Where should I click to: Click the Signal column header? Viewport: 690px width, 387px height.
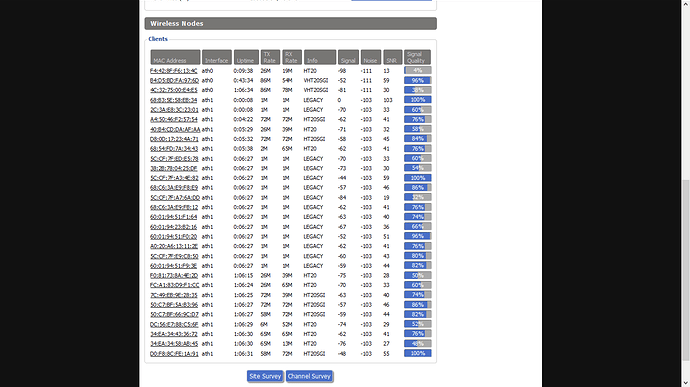[348, 57]
